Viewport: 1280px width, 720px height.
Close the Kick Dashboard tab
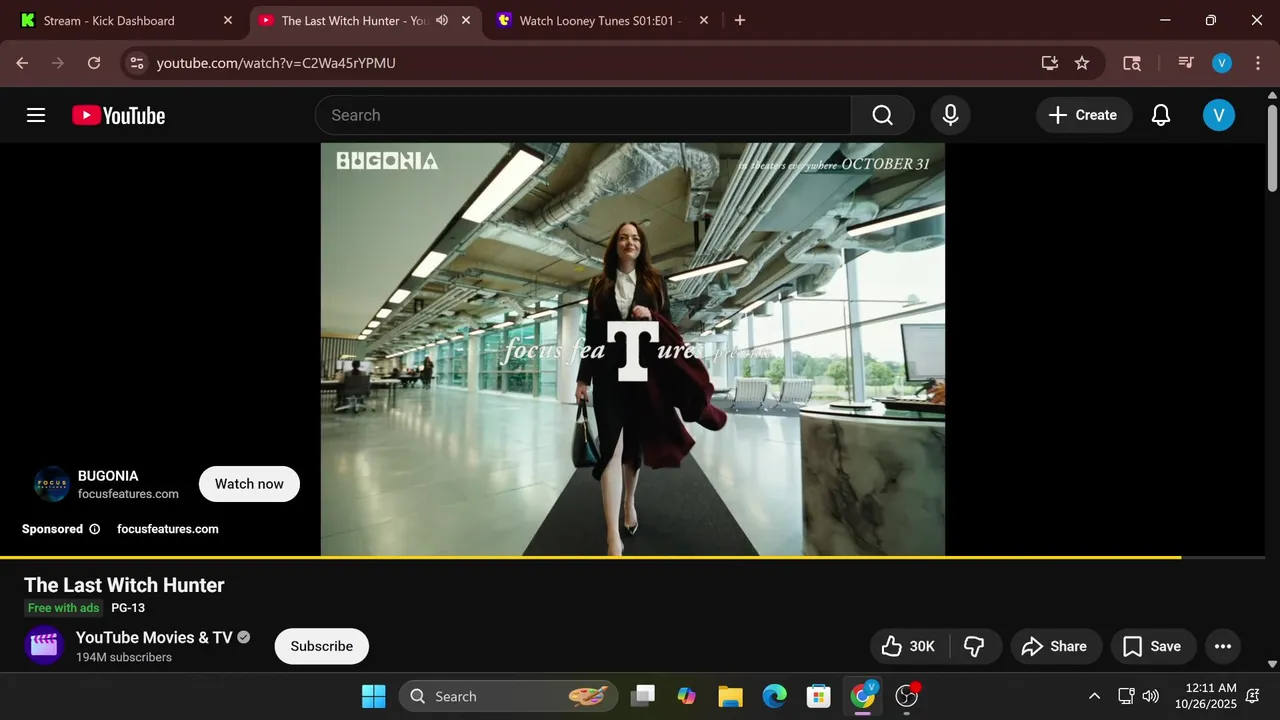click(x=227, y=20)
